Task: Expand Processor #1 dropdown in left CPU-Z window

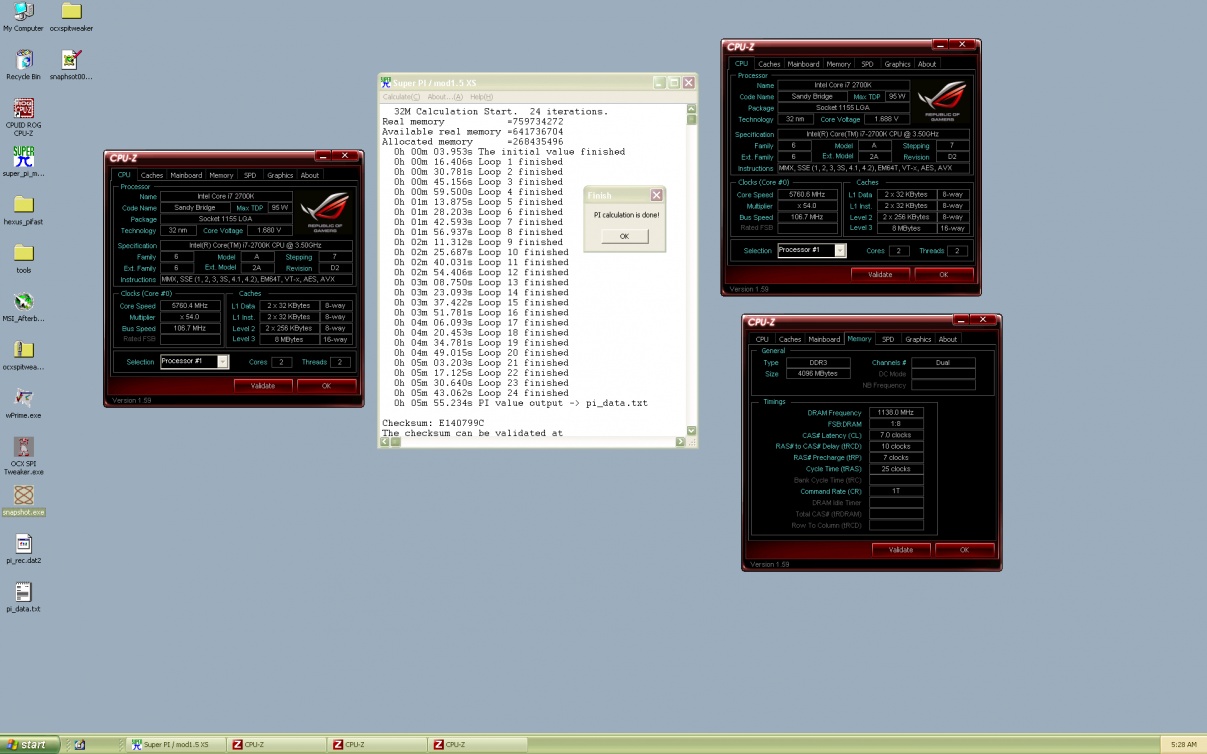Action: pos(222,362)
